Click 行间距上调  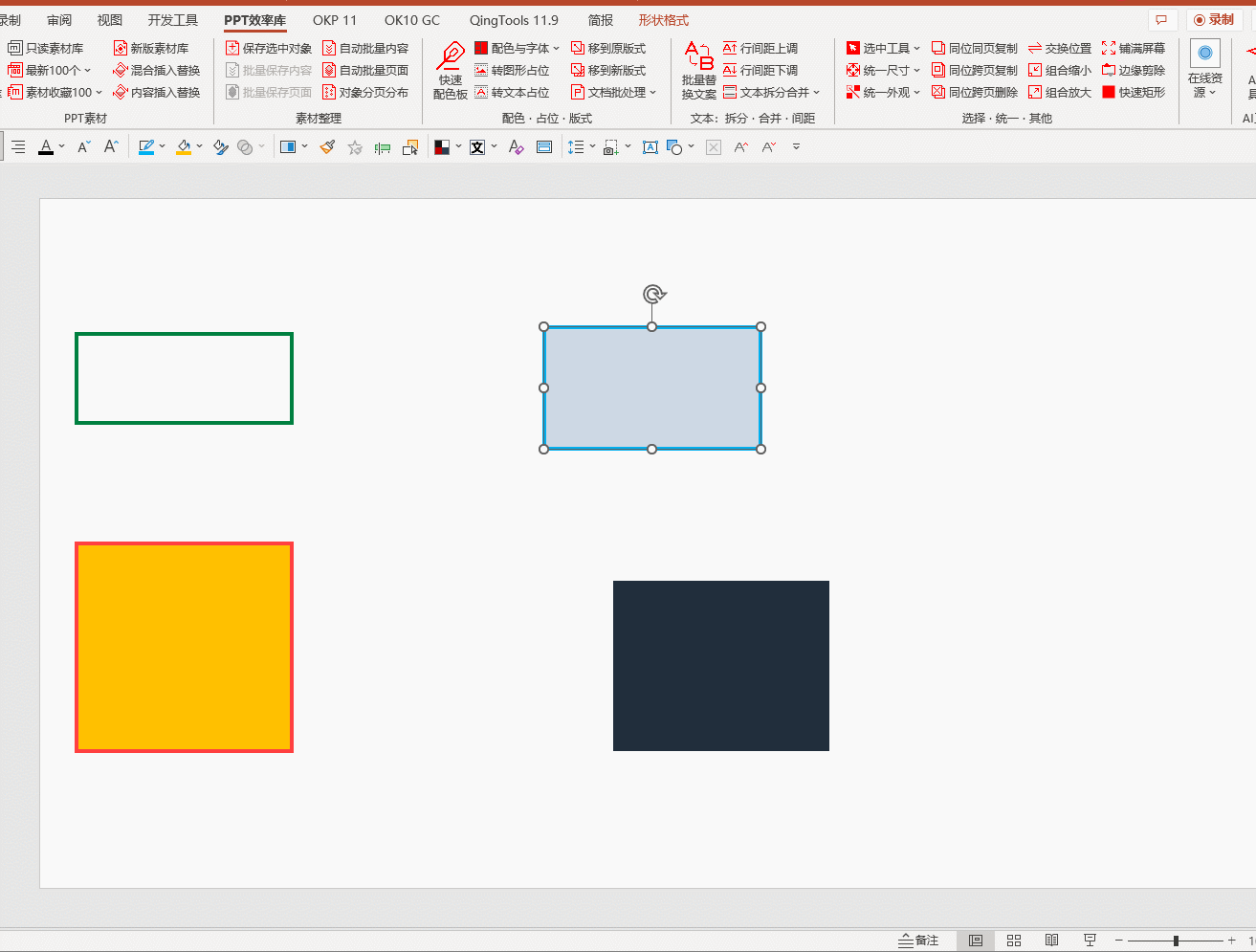coord(760,48)
